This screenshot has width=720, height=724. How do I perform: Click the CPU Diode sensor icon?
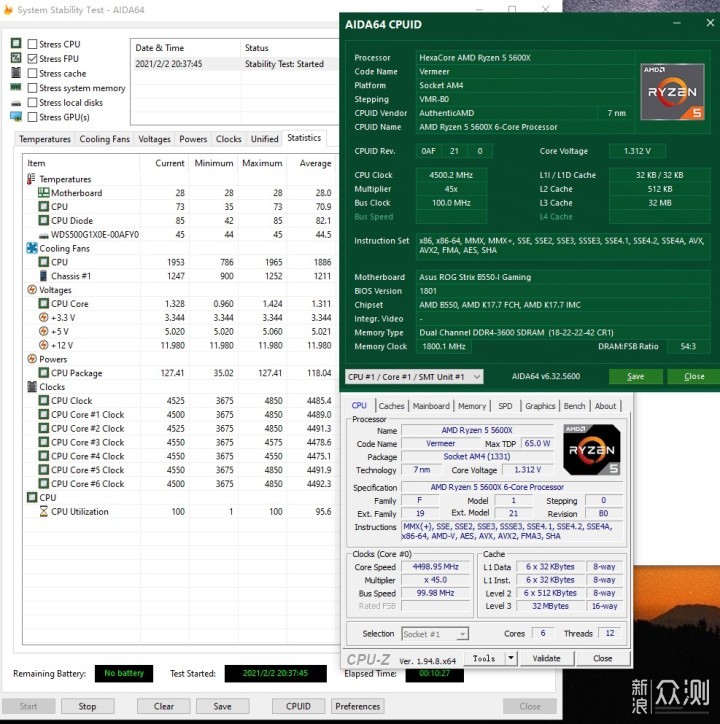coord(43,220)
